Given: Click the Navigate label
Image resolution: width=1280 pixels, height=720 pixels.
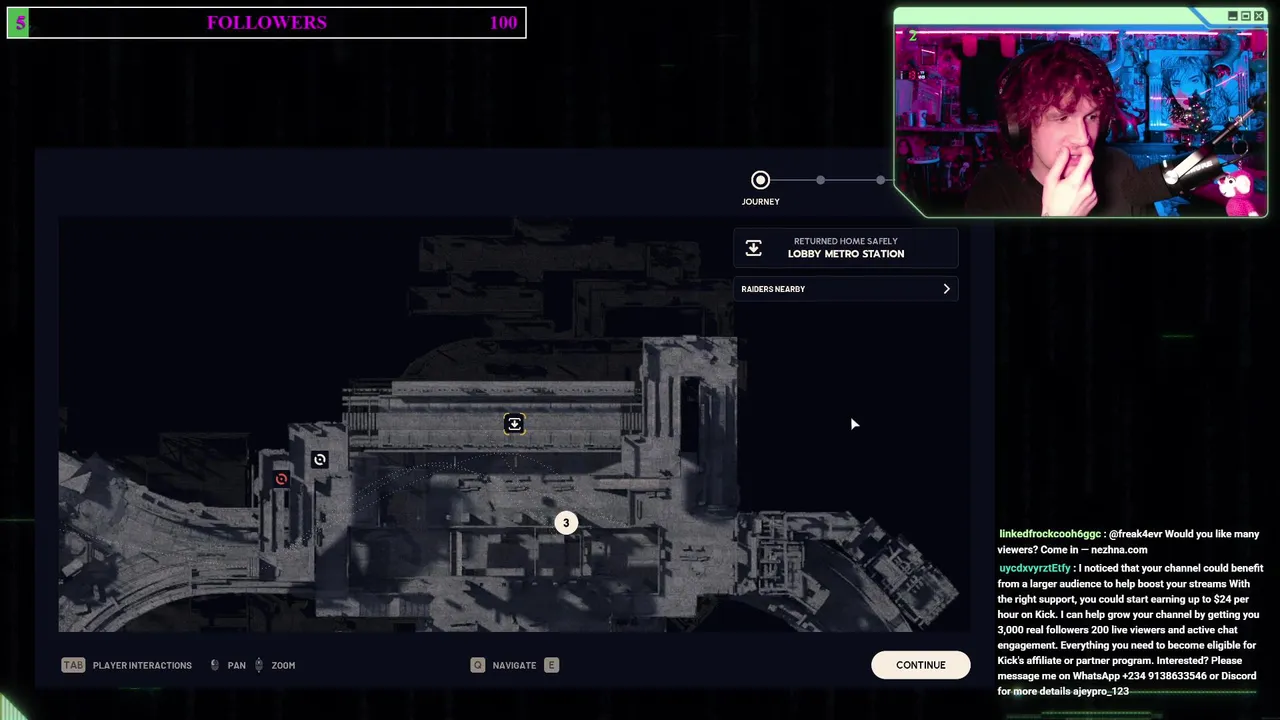Looking at the screenshot, I should [x=514, y=665].
